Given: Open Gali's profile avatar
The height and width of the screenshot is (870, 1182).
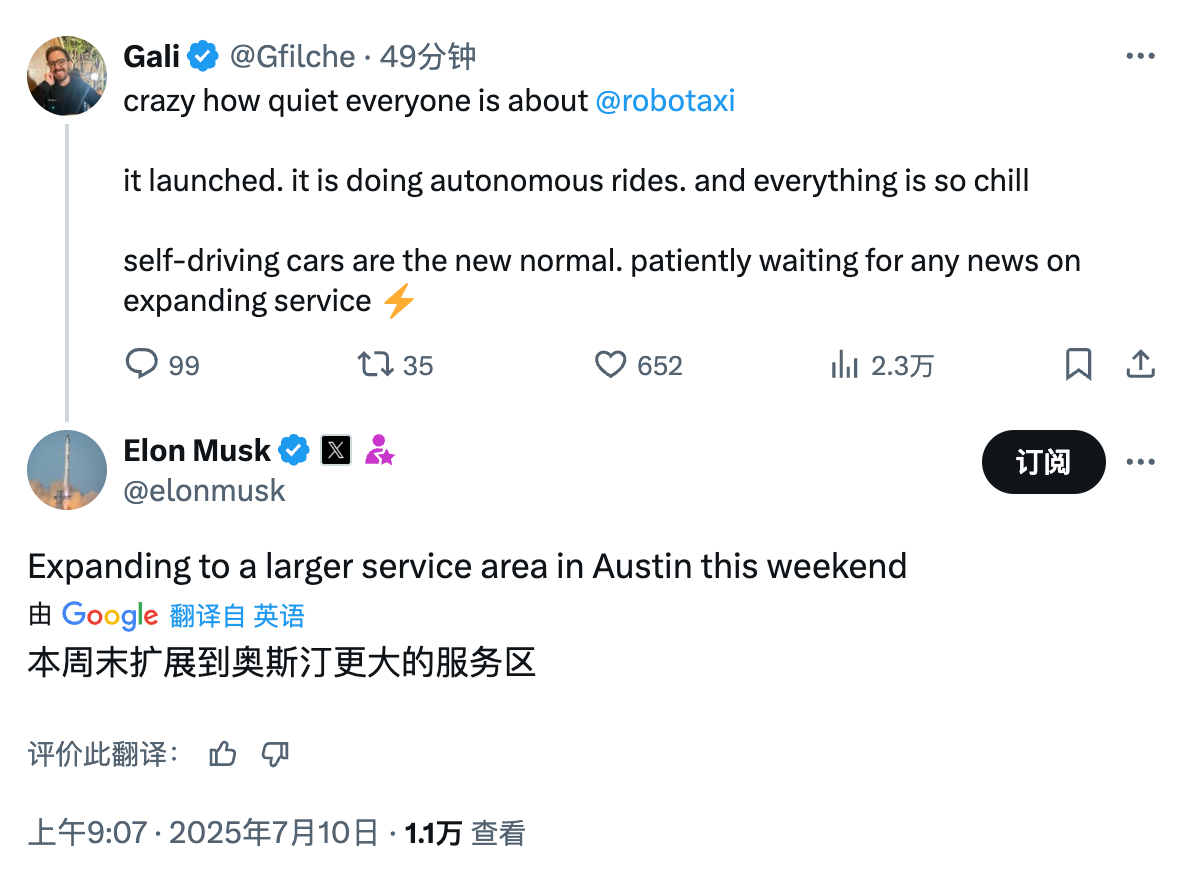Looking at the screenshot, I should [x=67, y=75].
